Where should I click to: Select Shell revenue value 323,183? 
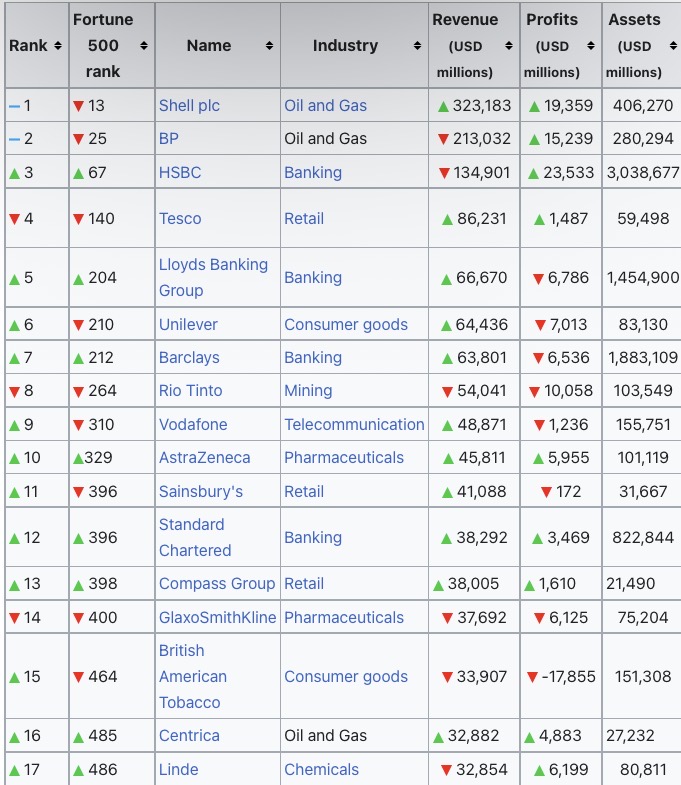point(482,106)
